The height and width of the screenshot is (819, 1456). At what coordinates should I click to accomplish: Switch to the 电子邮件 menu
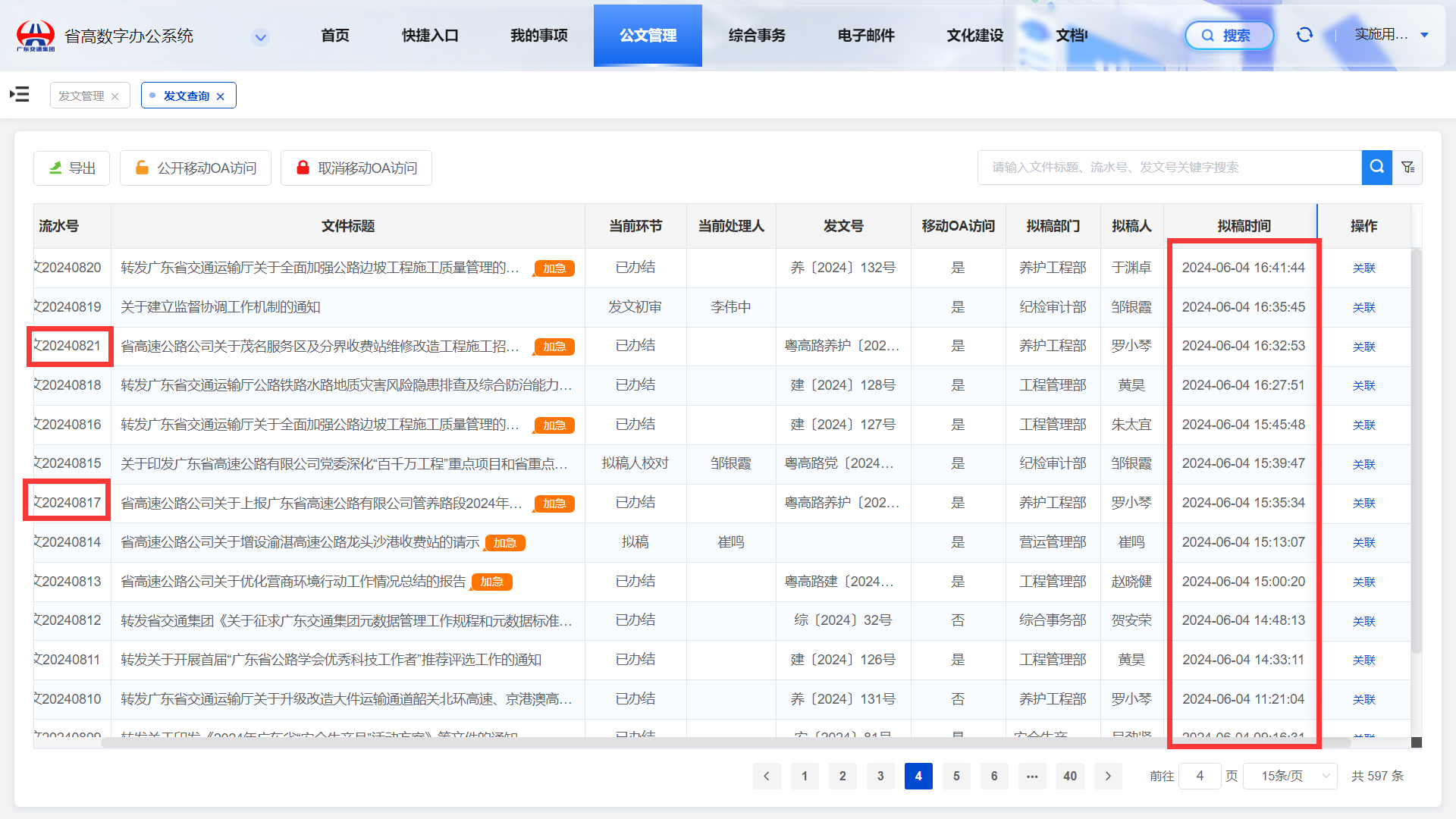(866, 36)
